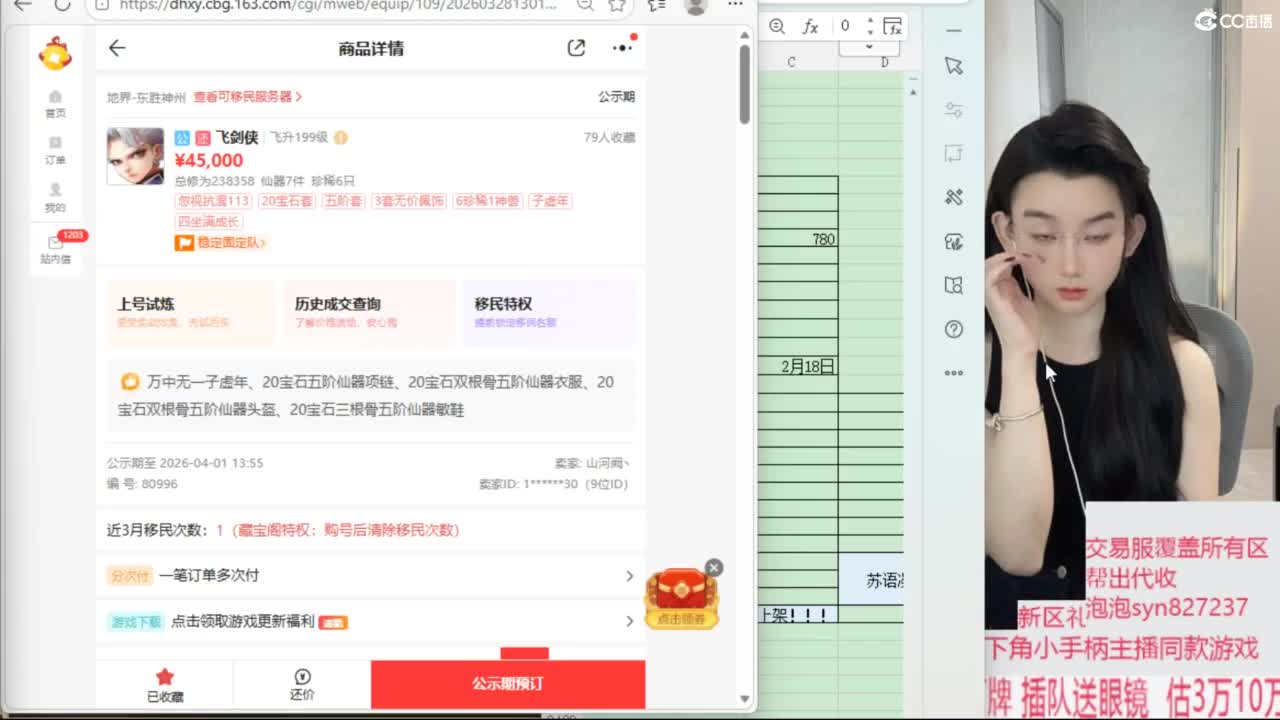Select column C header in the spreadsheet
The image size is (1280, 720).
pyautogui.click(x=792, y=62)
